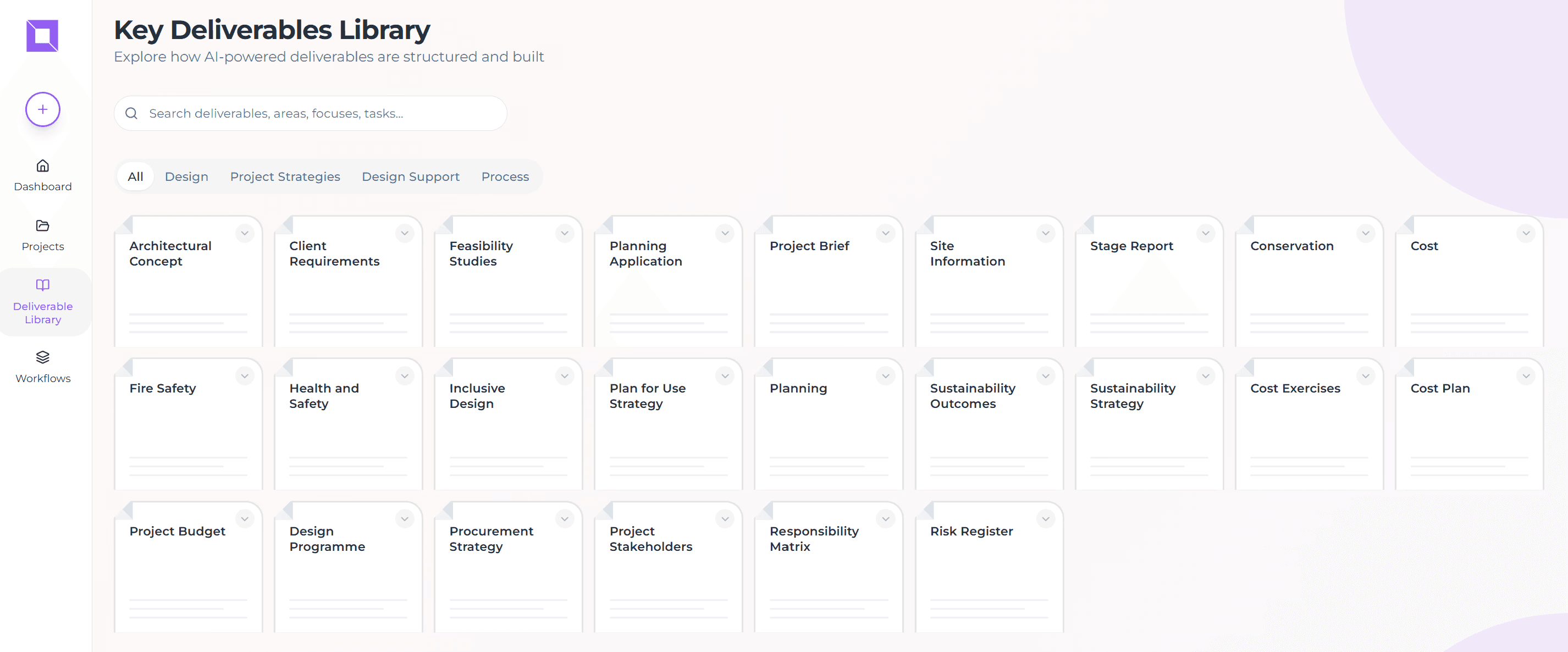
Task: Expand the Fire Safety card chevron
Action: [x=245, y=376]
